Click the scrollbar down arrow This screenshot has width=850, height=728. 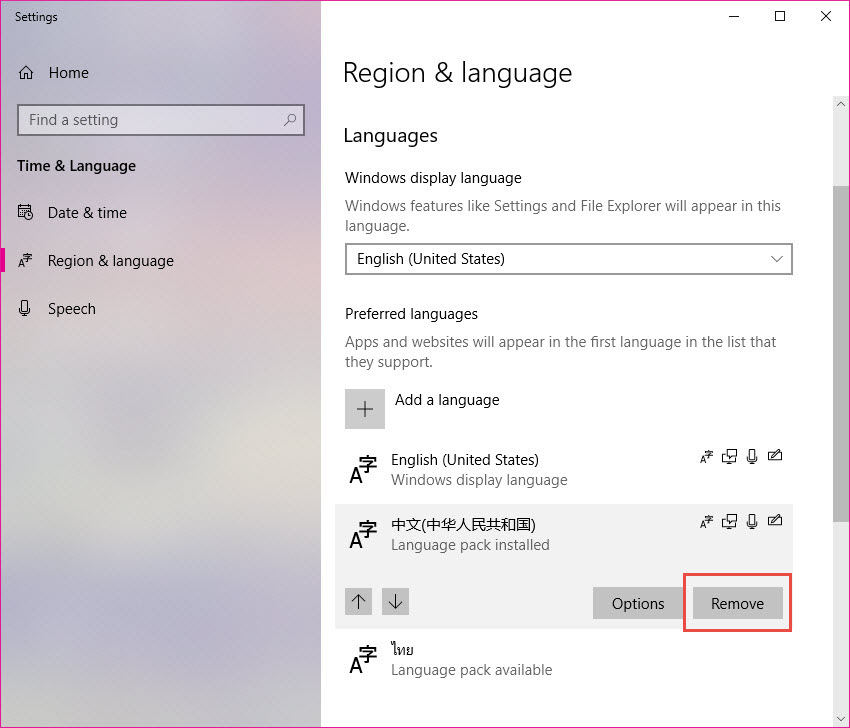[841, 719]
